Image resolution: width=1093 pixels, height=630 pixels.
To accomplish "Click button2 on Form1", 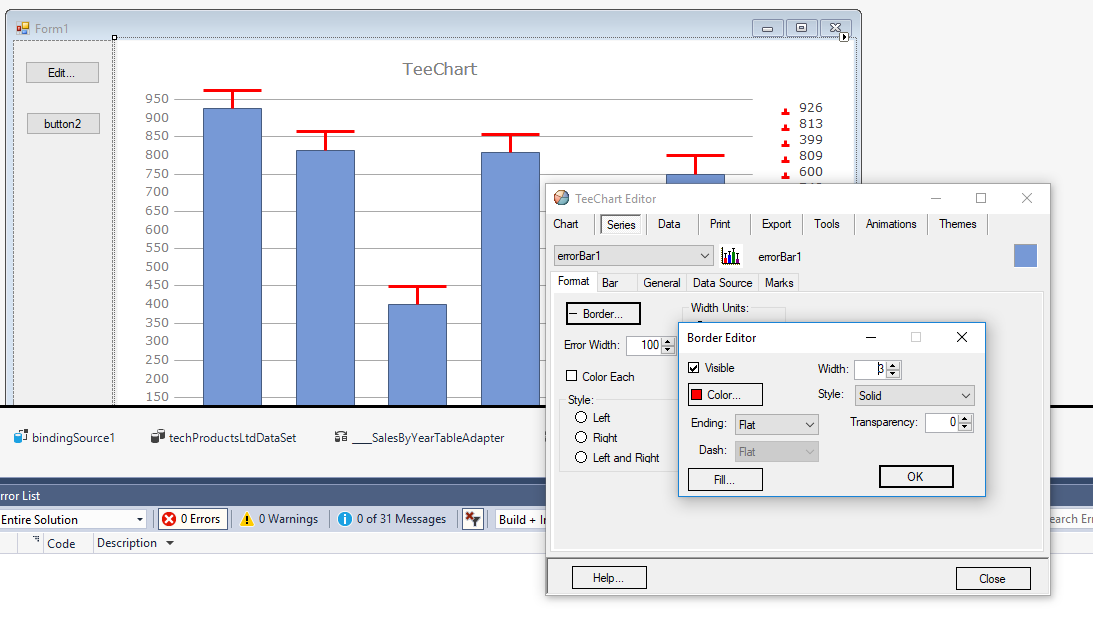I will [63, 123].
